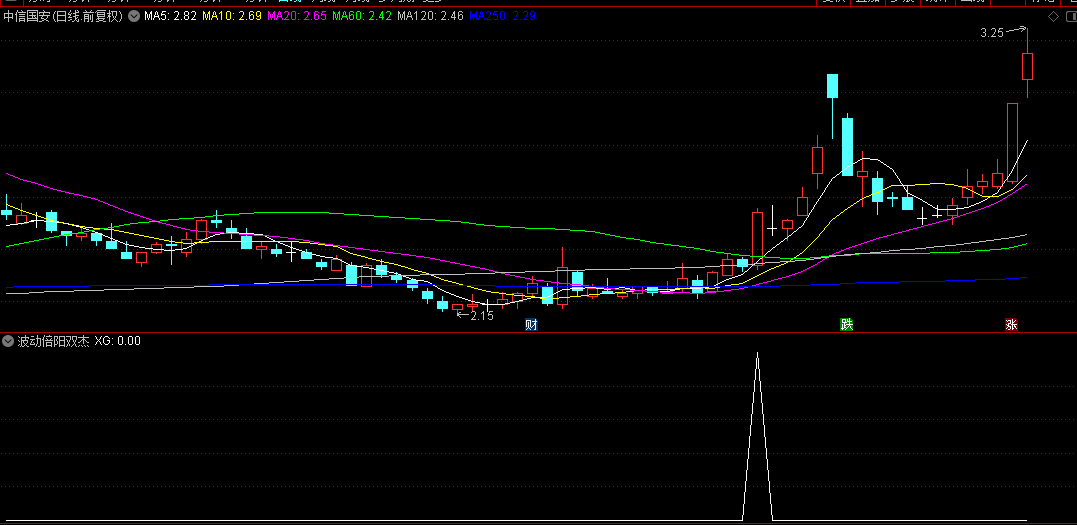Open the dropdown arrow beside 中信国安 title
This screenshot has height=525, width=1077.
click(x=133, y=15)
